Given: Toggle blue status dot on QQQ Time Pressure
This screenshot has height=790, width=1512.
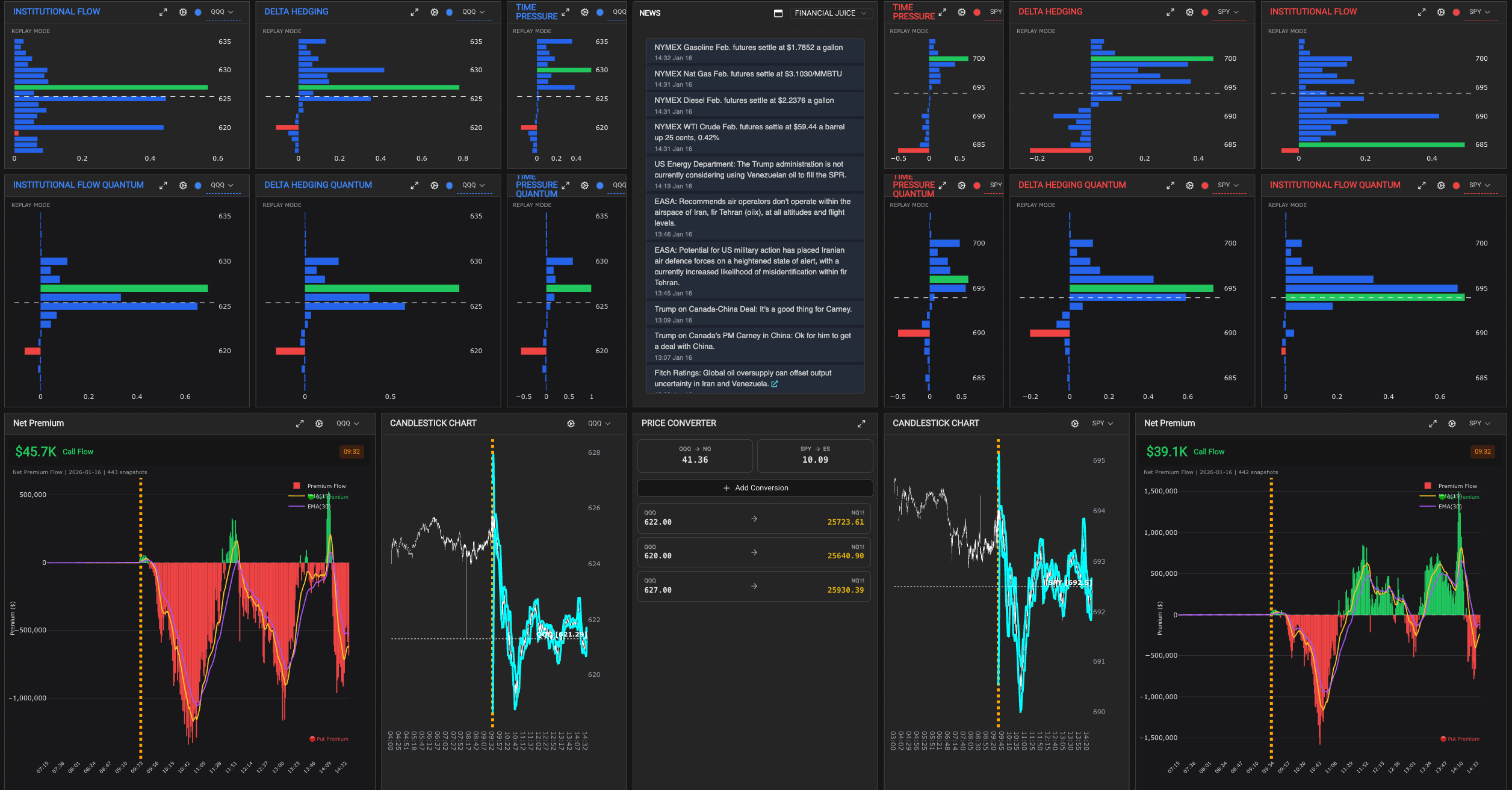Looking at the screenshot, I should 600,12.
